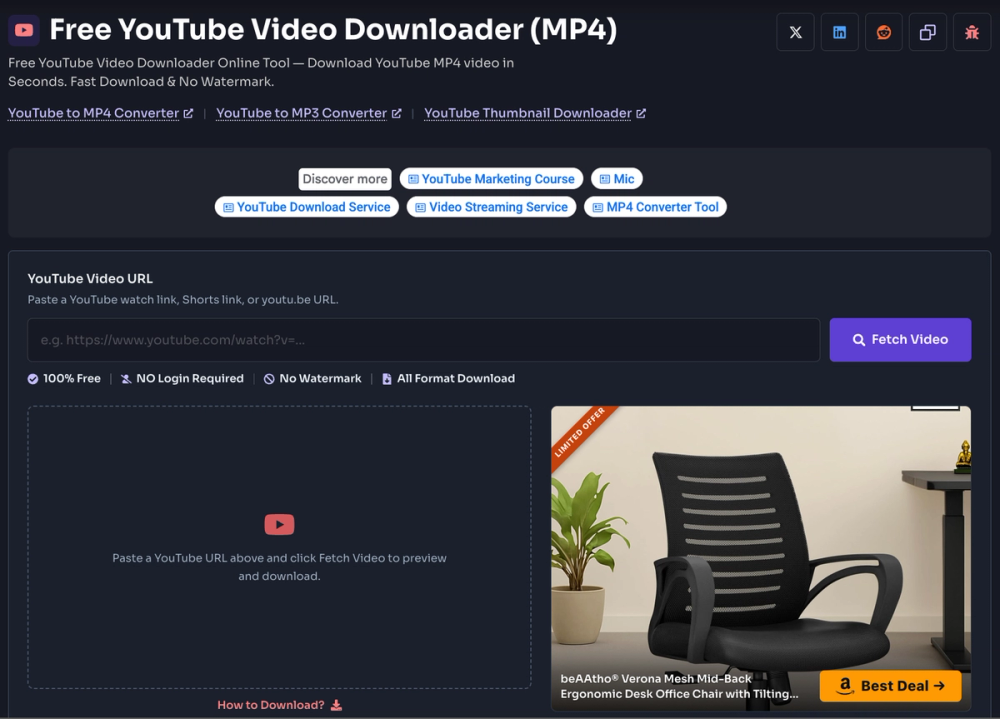Click the 'Paste a YouTube watch link' helper text

click(182, 300)
